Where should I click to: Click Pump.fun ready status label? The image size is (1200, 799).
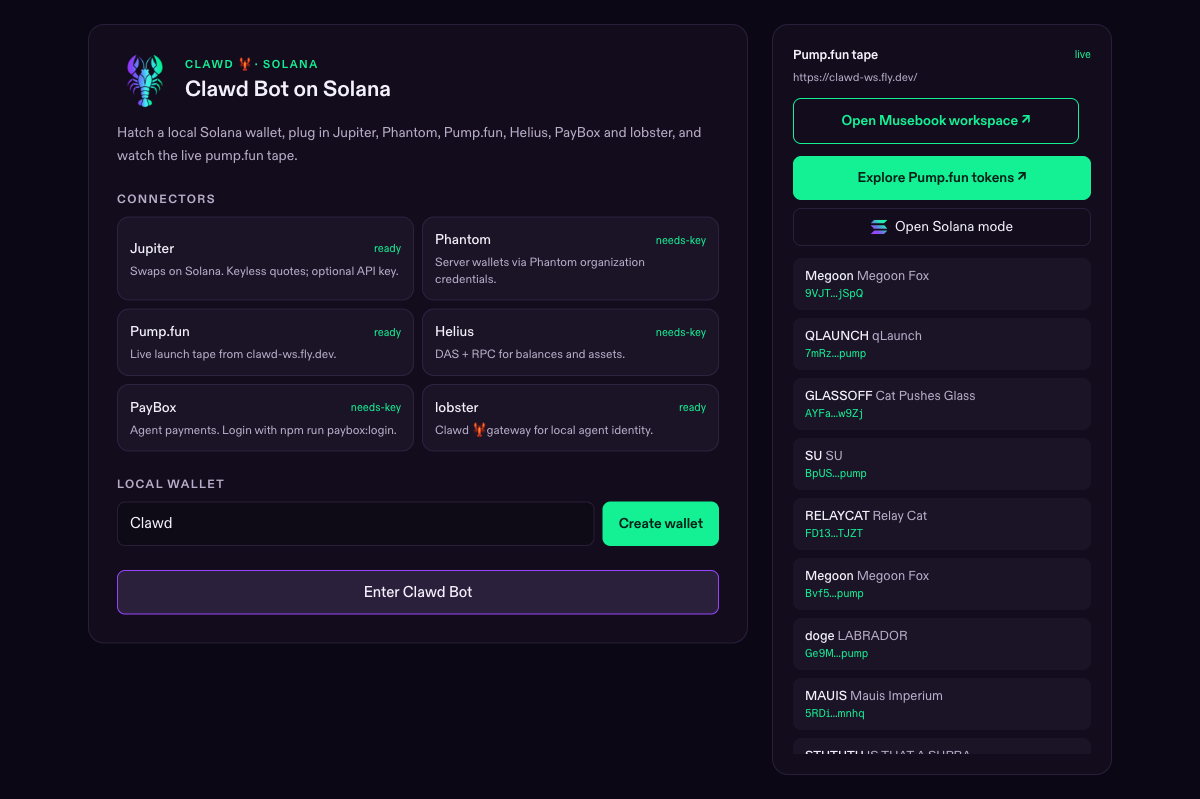tap(387, 333)
